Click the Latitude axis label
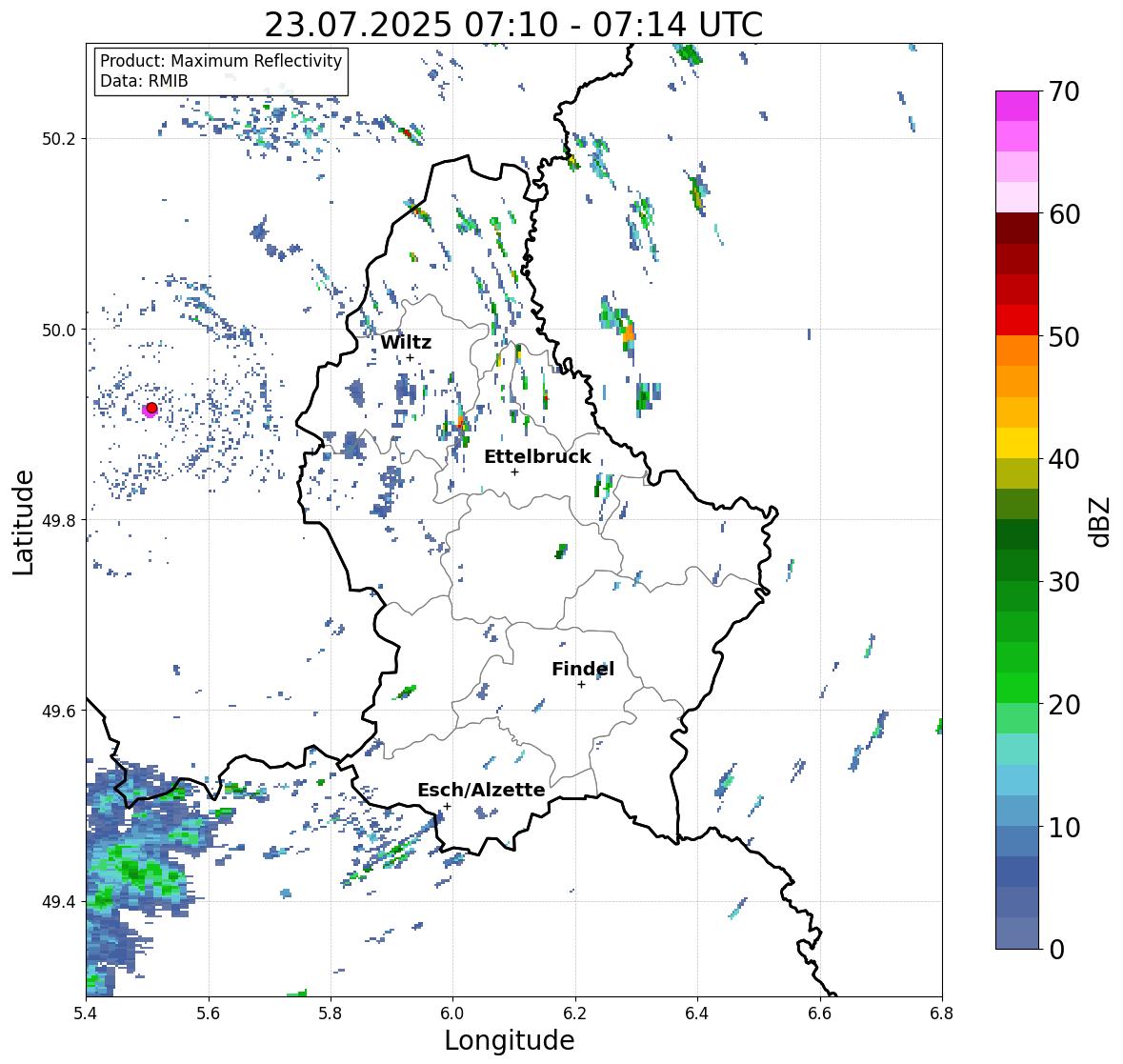Viewport: 1123px width, 1064px height. pyautogui.click(x=23, y=523)
